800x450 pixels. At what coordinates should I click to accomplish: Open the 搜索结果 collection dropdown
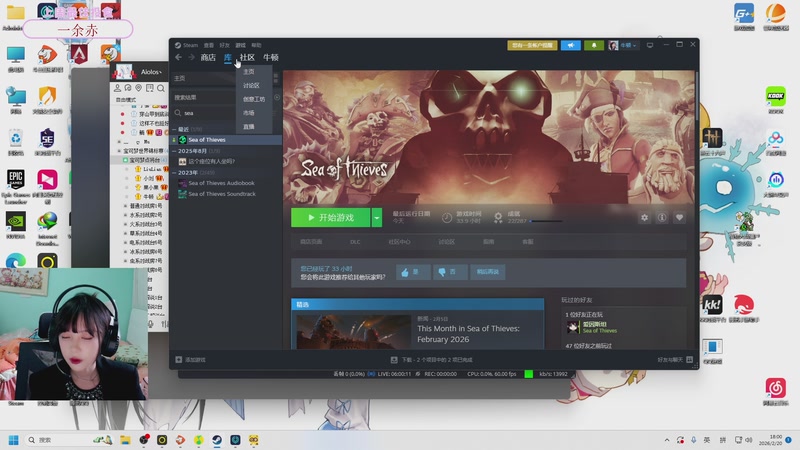coord(221,97)
